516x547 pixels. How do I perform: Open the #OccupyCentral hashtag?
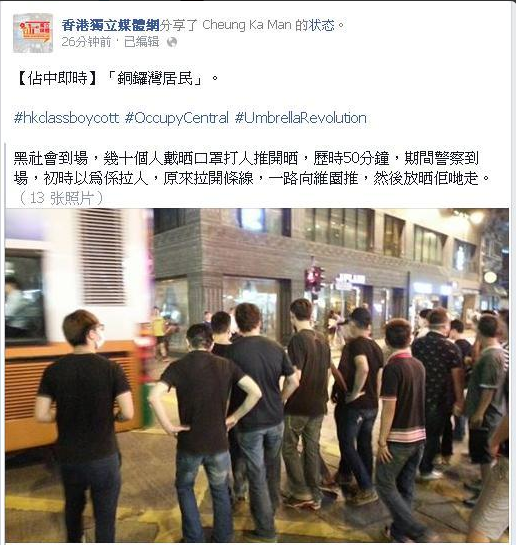[177, 118]
